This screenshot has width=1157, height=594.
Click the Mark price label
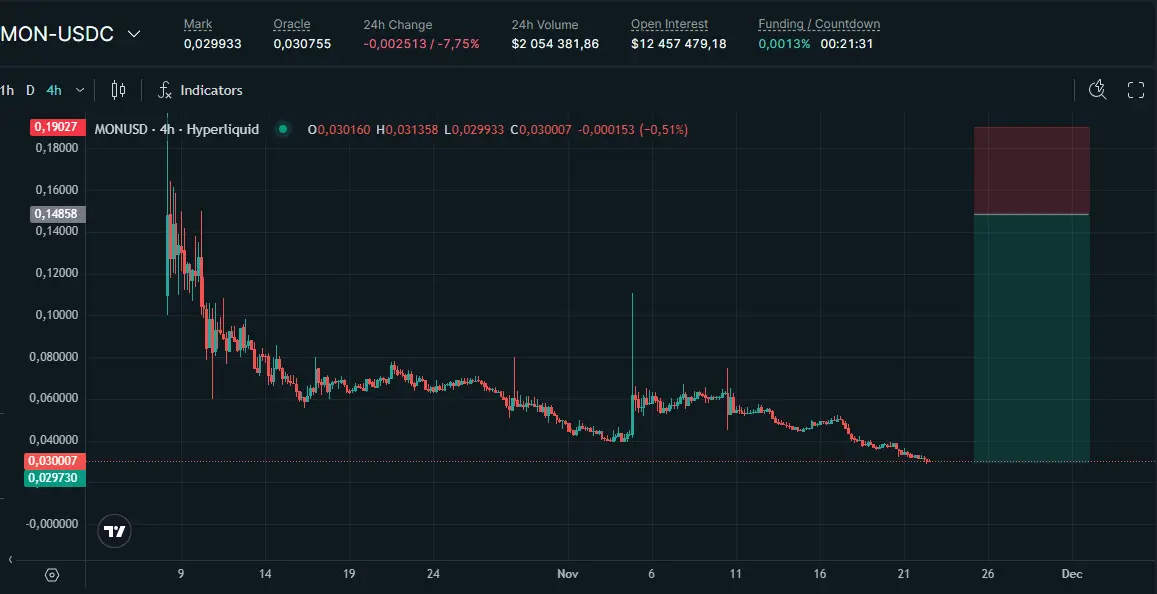coord(198,24)
